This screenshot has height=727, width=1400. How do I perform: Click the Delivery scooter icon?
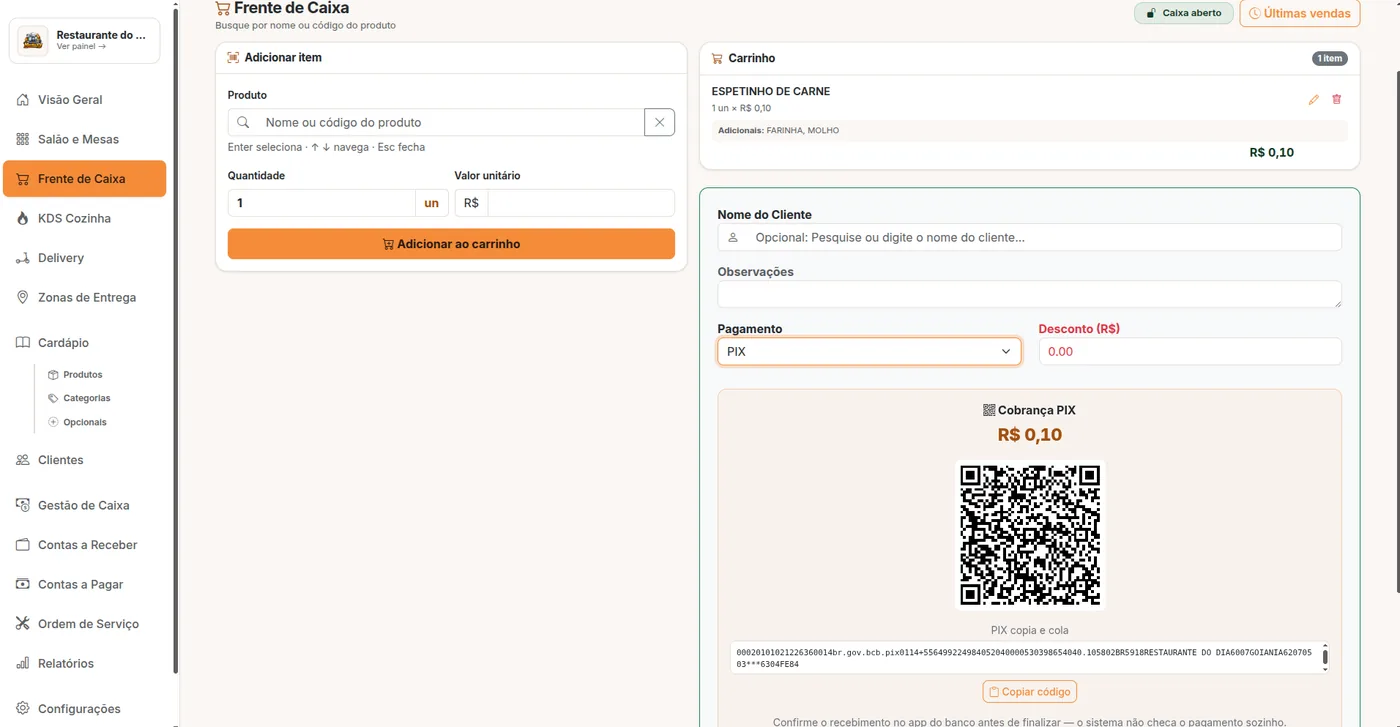[x=23, y=258]
